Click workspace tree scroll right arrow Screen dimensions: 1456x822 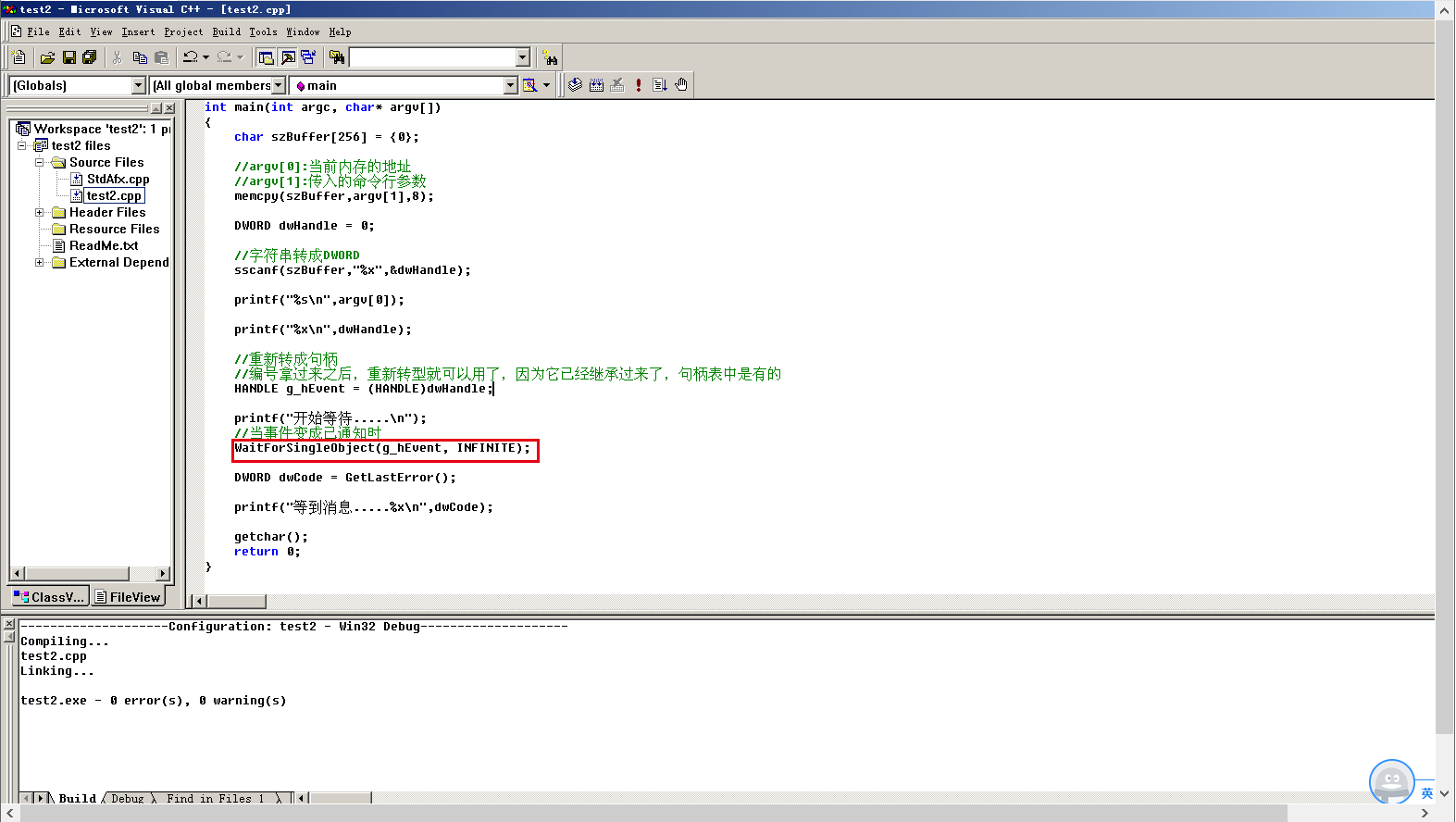(x=163, y=574)
